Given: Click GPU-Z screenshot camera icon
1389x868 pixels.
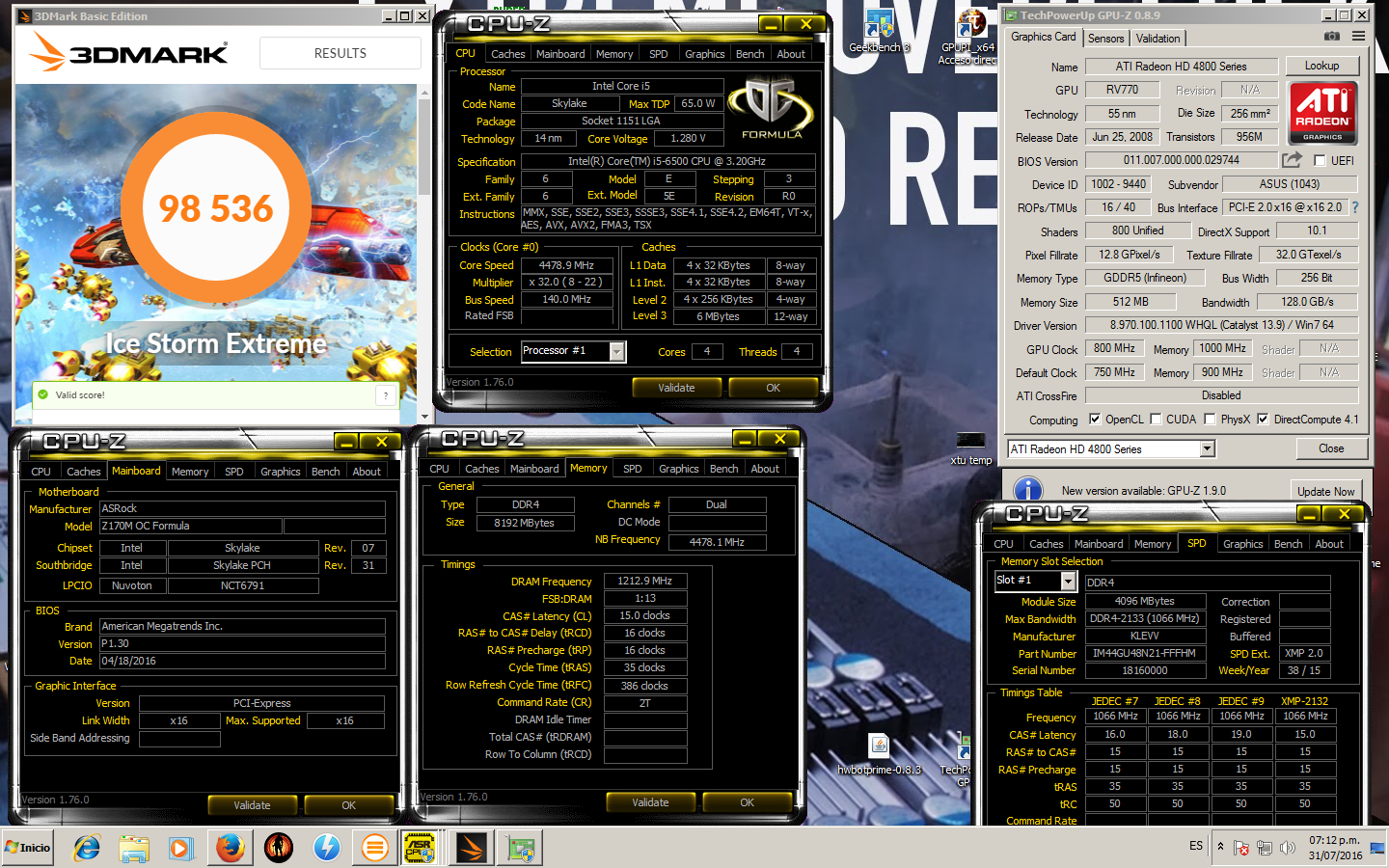Looking at the screenshot, I should pyautogui.click(x=1332, y=37).
